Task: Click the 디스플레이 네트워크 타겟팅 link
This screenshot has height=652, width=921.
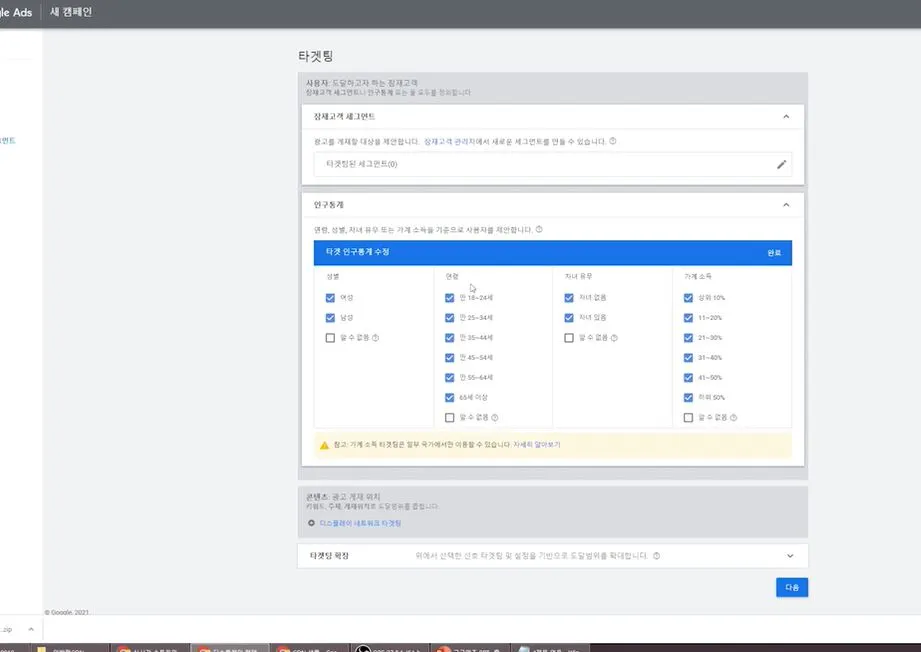Action: pyautogui.click(x=360, y=523)
